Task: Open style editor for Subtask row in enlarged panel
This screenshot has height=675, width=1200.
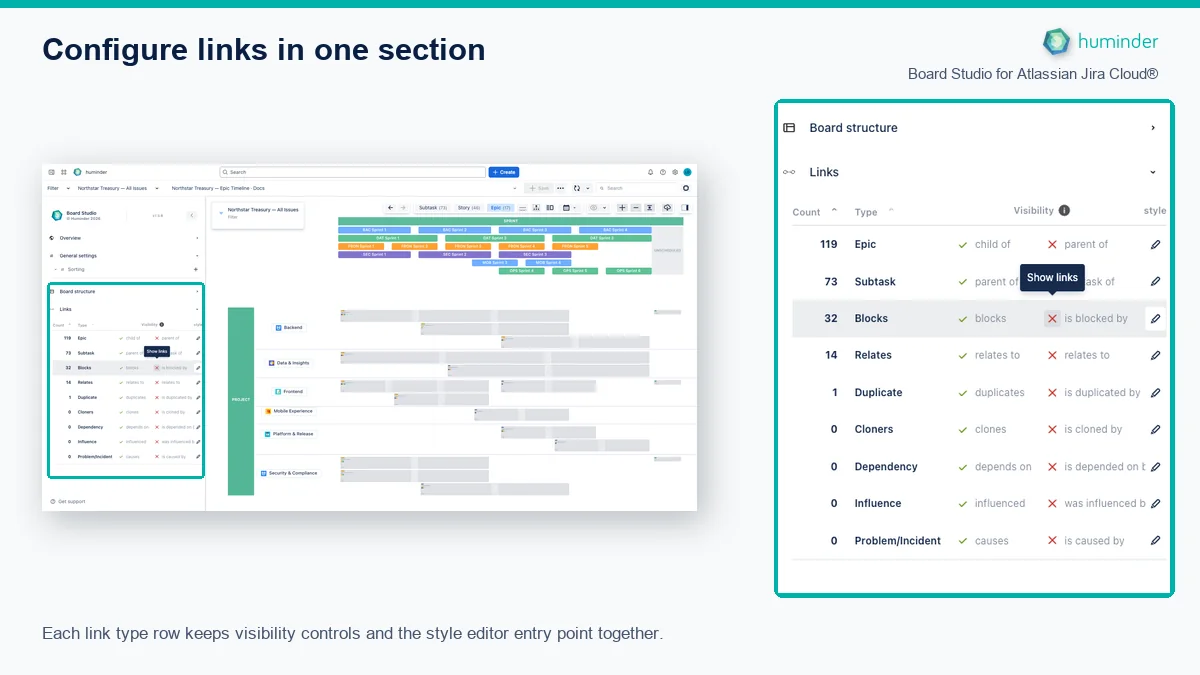Action: coord(1155,281)
